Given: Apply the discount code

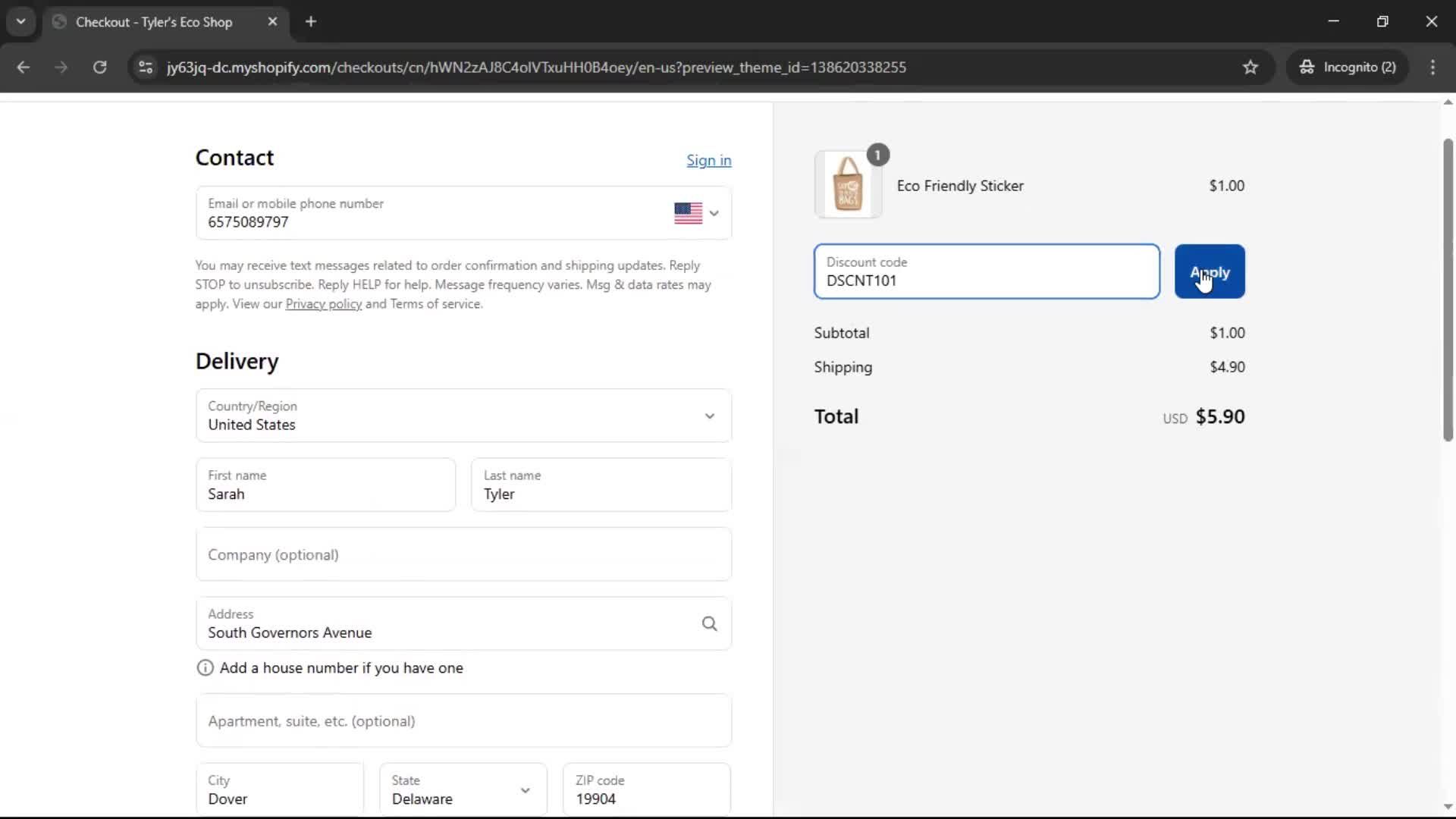Looking at the screenshot, I should pos(1209,271).
